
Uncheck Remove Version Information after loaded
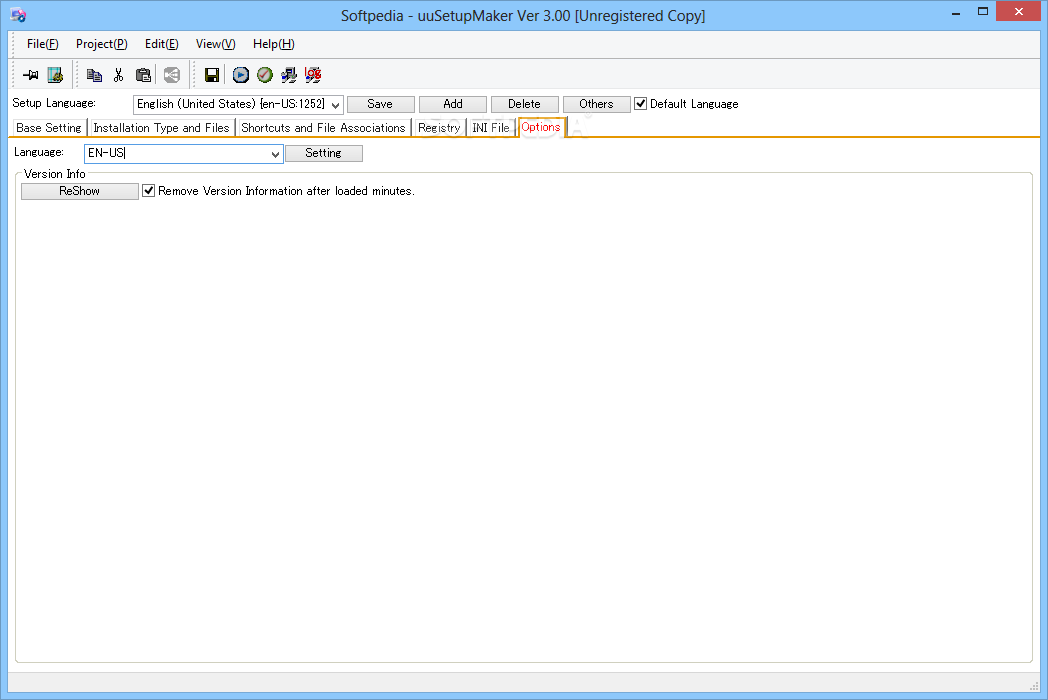[148, 191]
